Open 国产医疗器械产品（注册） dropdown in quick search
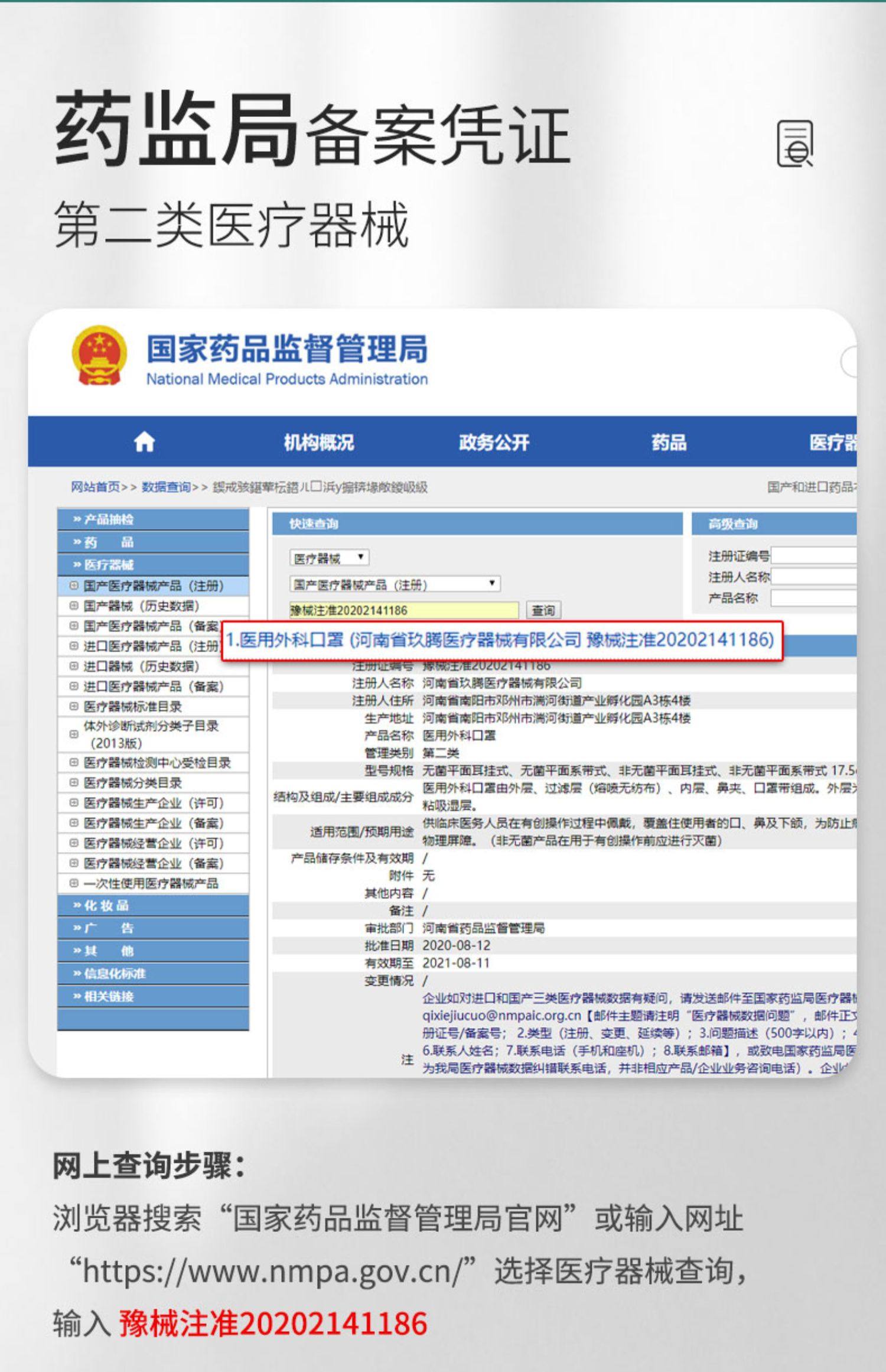The image size is (886, 1372). click(395, 584)
